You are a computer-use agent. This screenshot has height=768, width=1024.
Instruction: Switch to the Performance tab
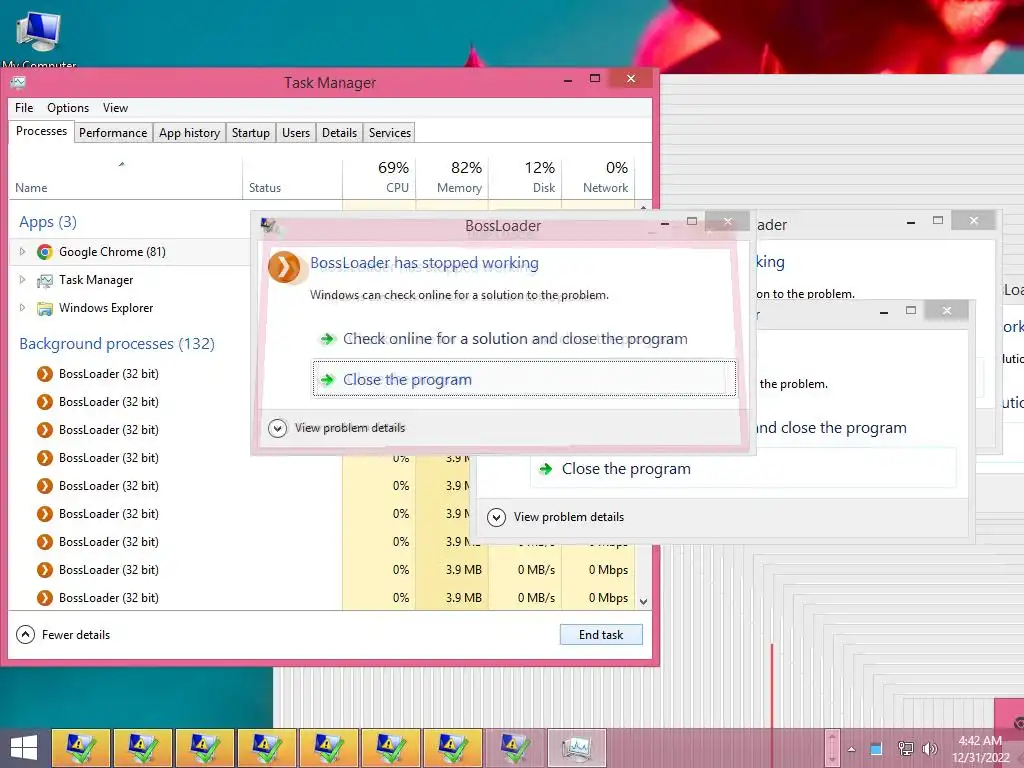coord(113,133)
